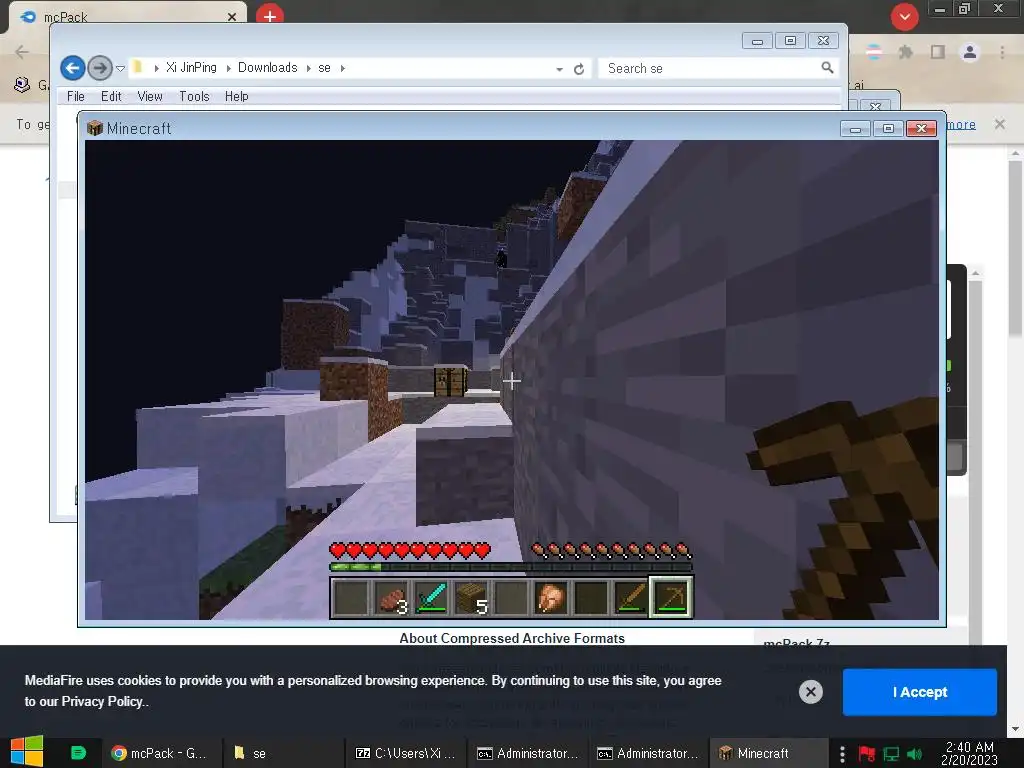Screen dimensions: 1024x768
Task: Toggle the browser side panel icon
Action: pyautogui.click(x=938, y=52)
